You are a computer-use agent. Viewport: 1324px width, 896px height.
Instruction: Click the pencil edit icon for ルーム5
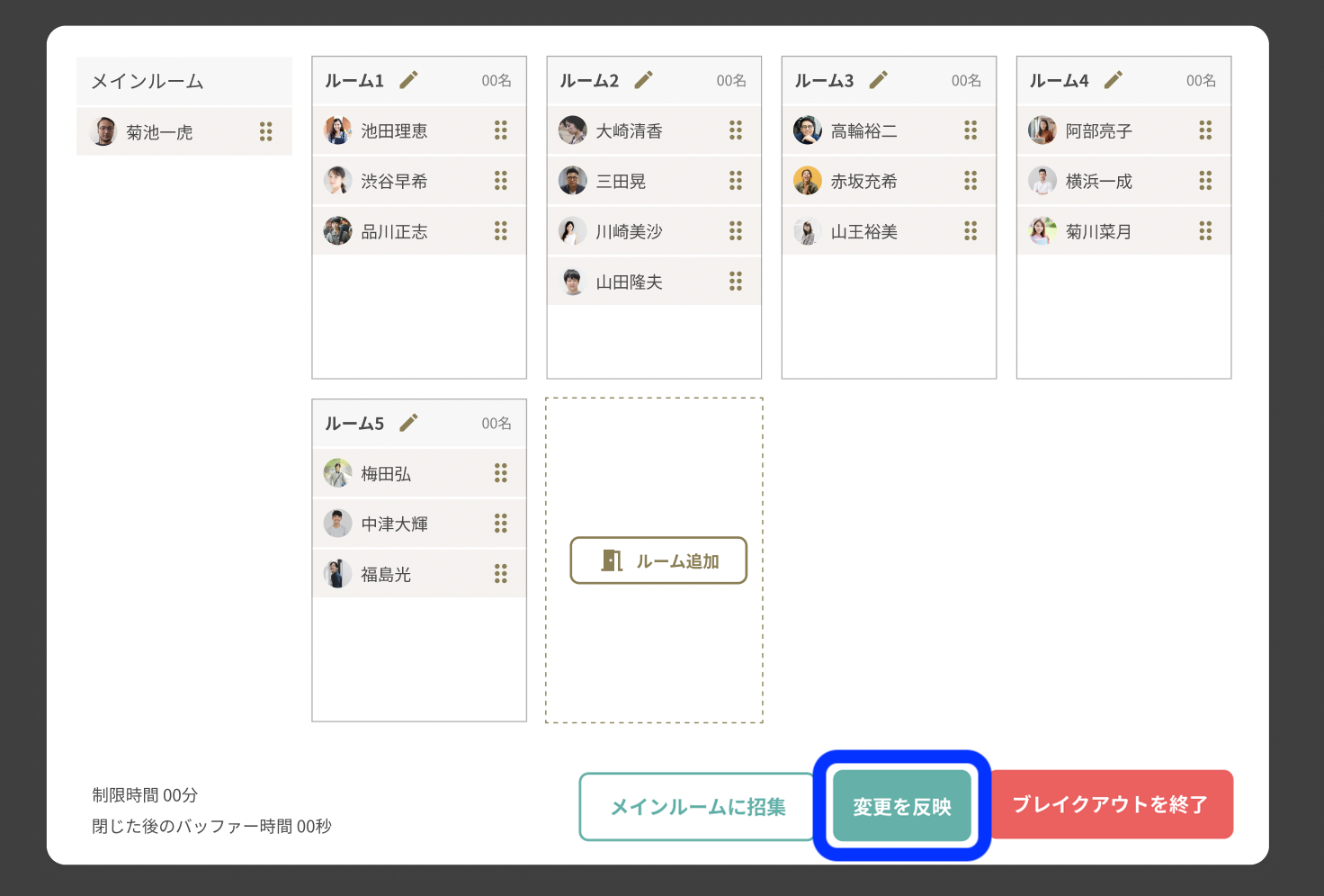tap(408, 423)
